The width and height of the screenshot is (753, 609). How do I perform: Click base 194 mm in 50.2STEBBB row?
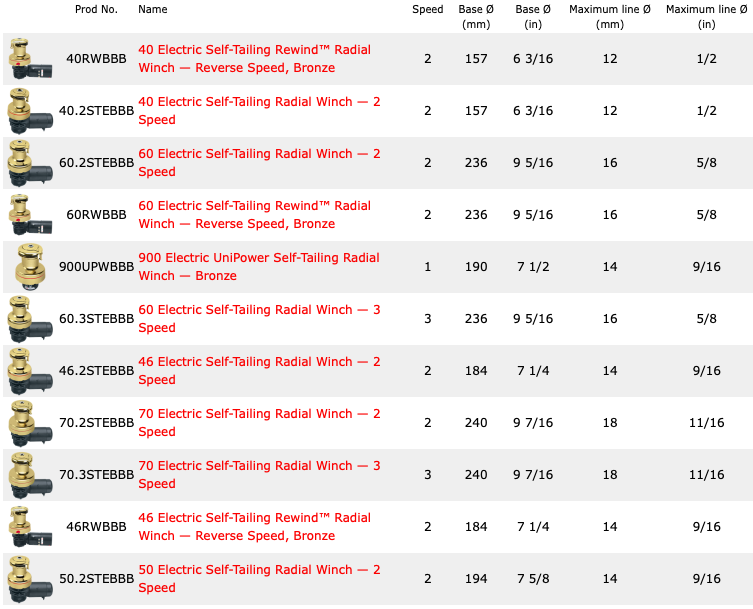click(476, 579)
